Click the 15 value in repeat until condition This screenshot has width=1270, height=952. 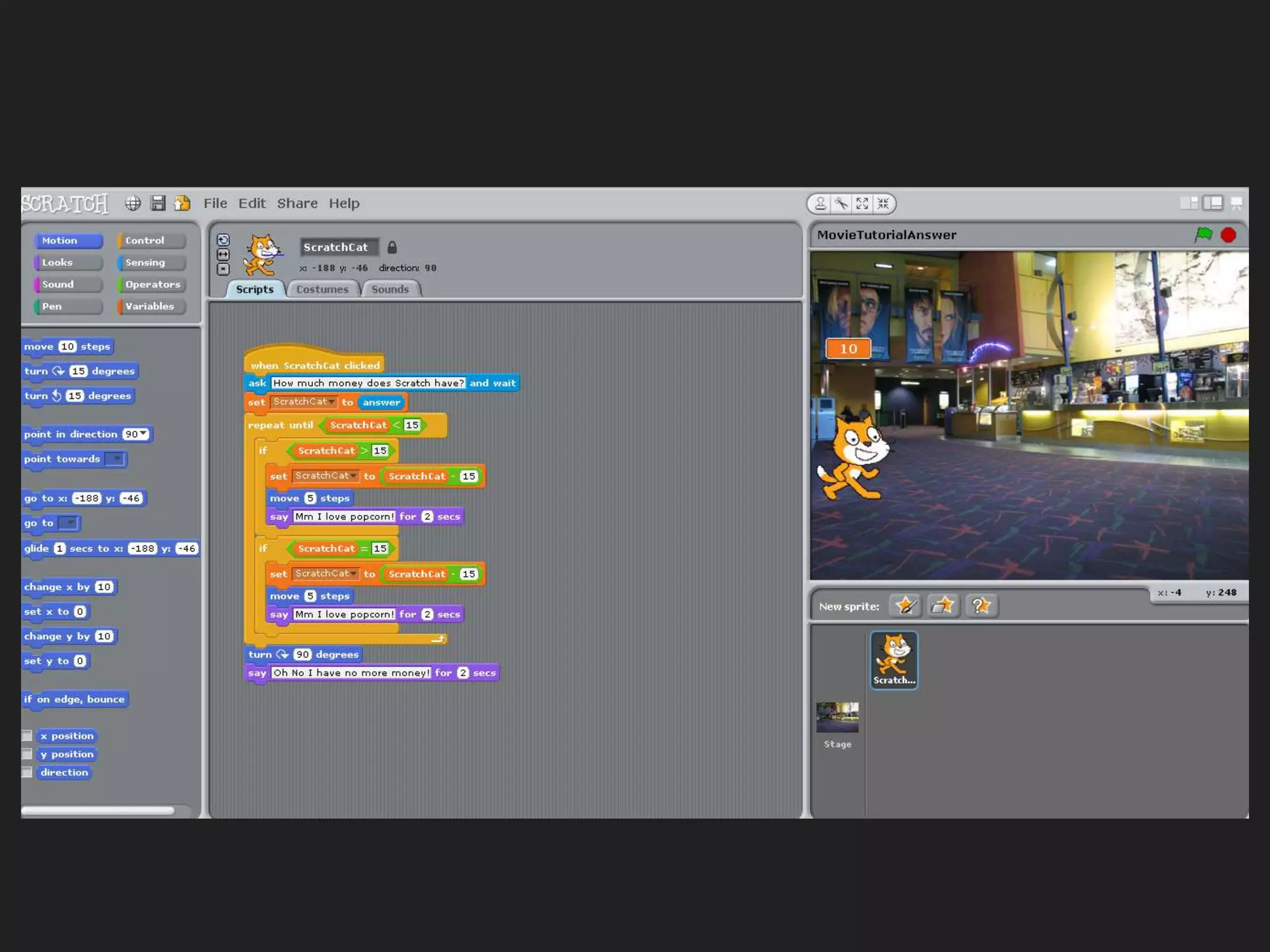point(412,425)
